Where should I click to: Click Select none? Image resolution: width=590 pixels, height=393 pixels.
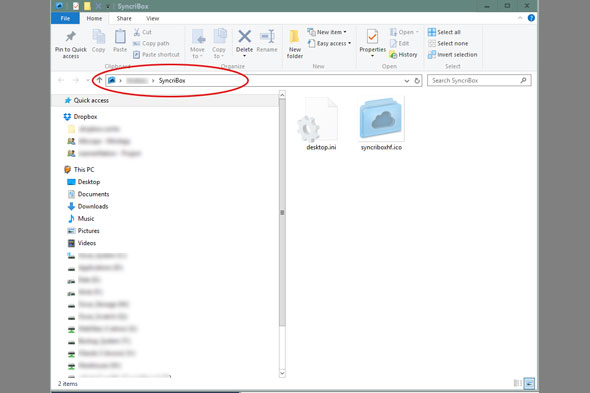(448, 44)
